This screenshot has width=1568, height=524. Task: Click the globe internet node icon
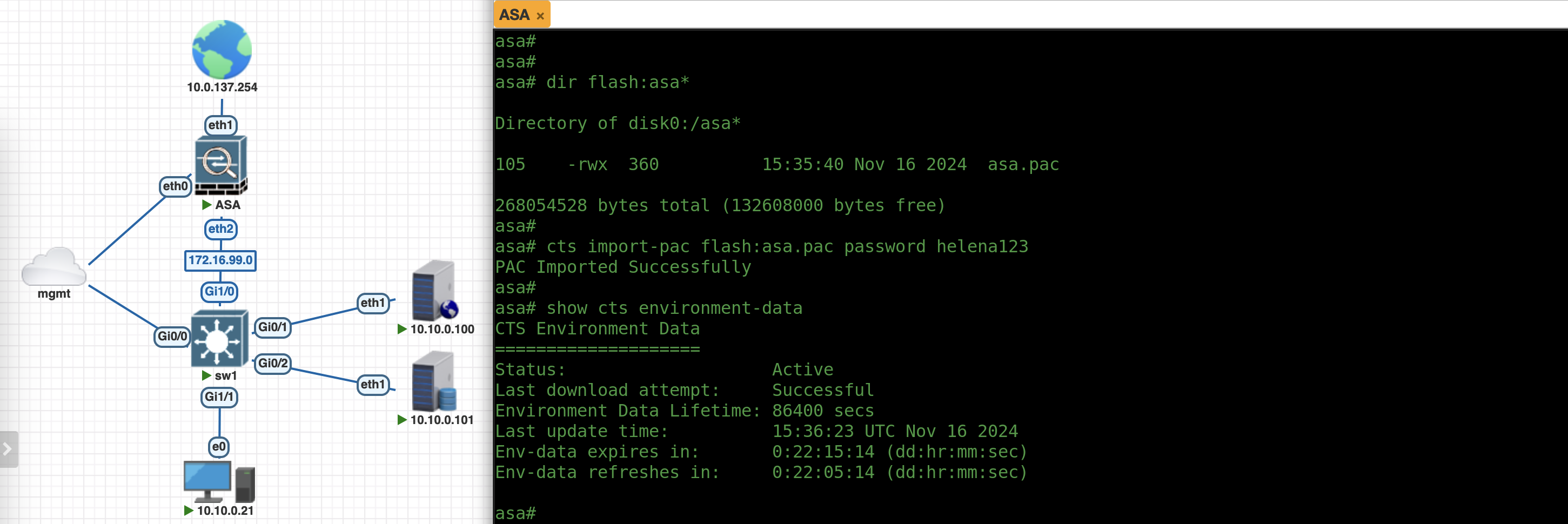pyautogui.click(x=222, y=50)
